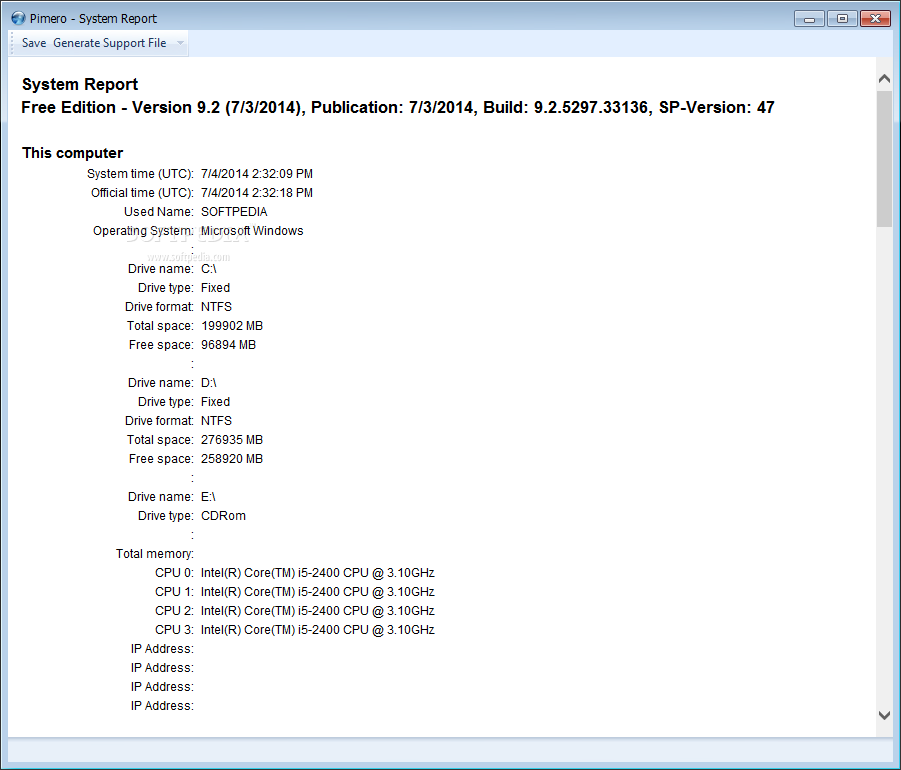Screen dimensions: 901x770
Task: Click total space 276935 MB
Action: pos(232,440)
